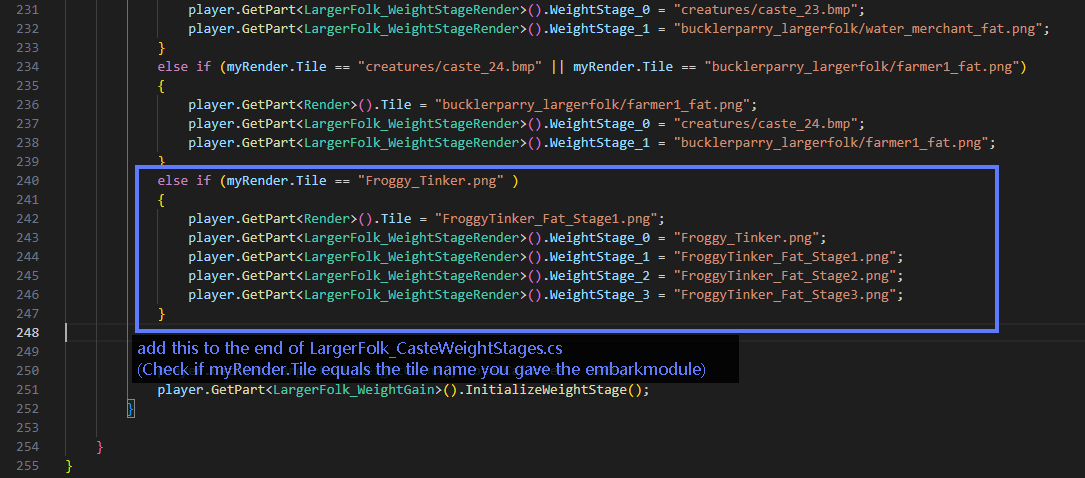This screenshot has height=478, width=1085.
Task: Click the opening brace on line 241
Action: 162,200
